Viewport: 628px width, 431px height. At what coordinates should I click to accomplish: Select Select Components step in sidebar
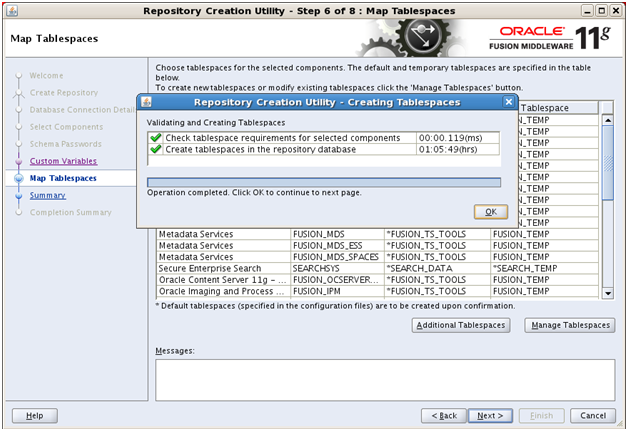[x=66, y=127]
